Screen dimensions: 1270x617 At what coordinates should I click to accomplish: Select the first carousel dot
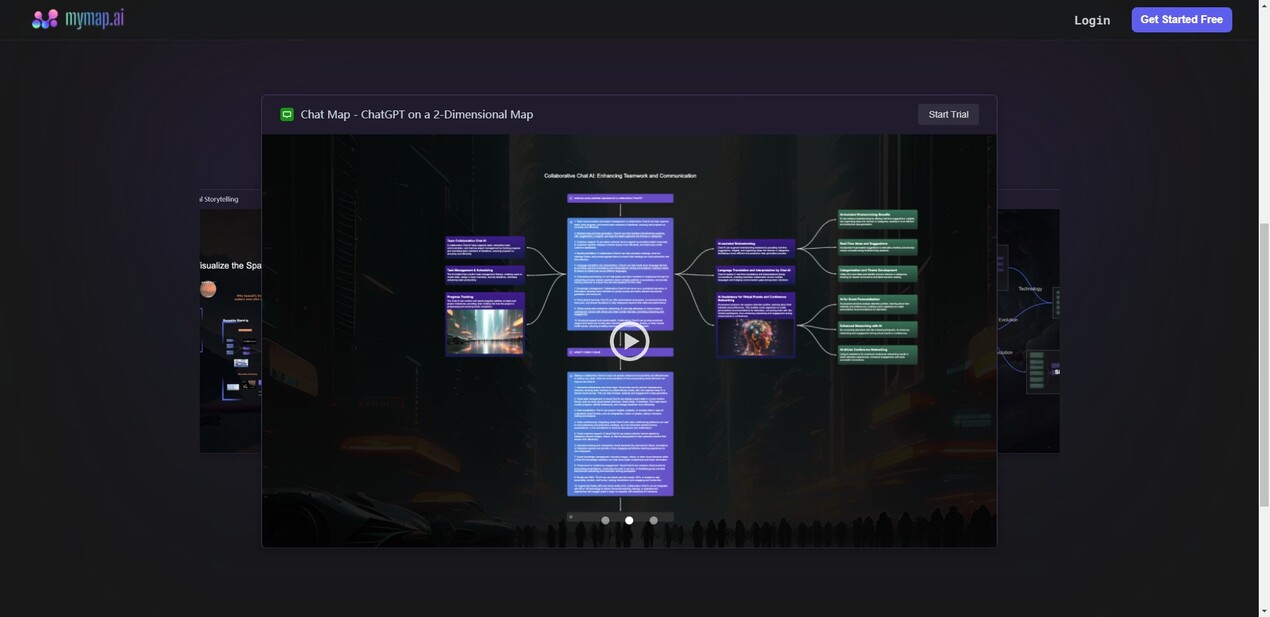tap(605, 520)
